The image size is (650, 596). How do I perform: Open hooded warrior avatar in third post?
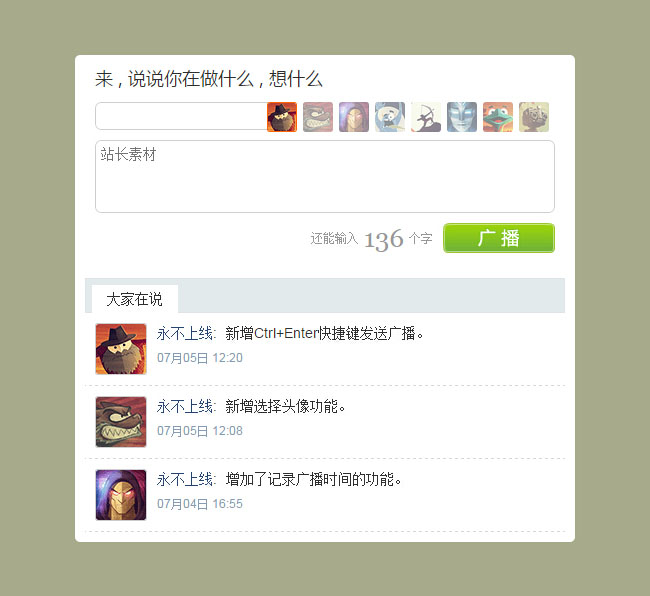click(x=121, y=495)
